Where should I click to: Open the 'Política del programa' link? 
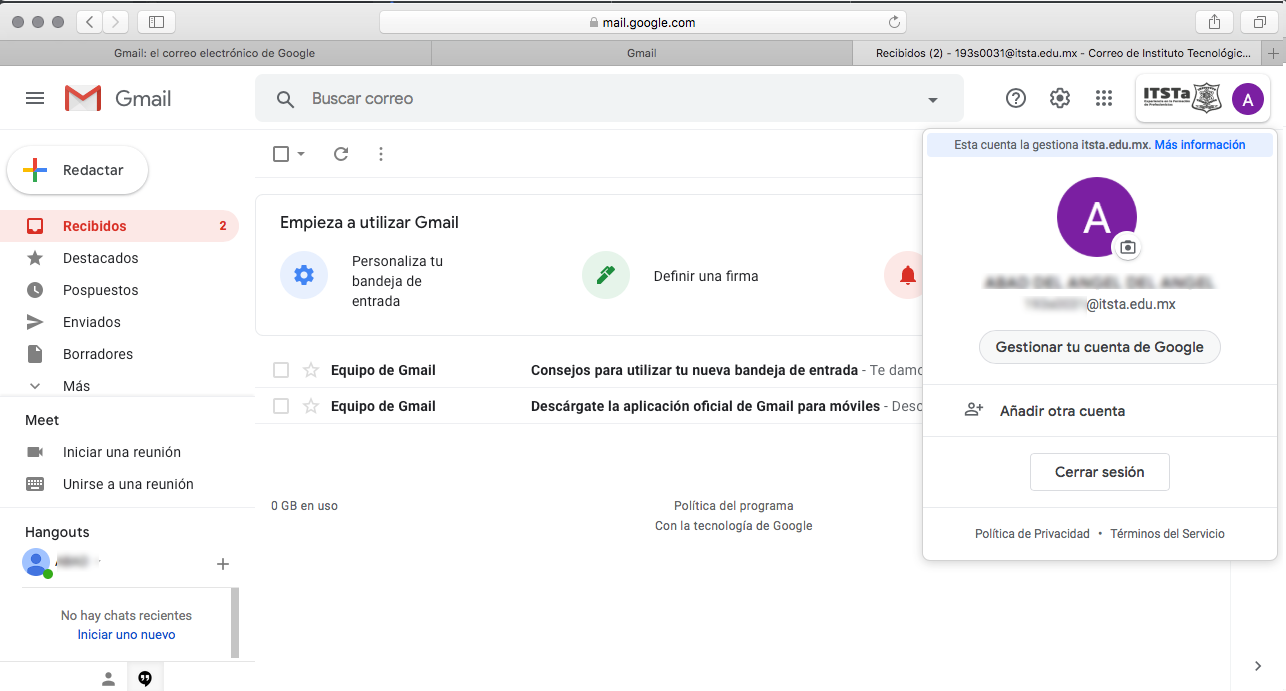pyautogui.click(x=734, y=506)
